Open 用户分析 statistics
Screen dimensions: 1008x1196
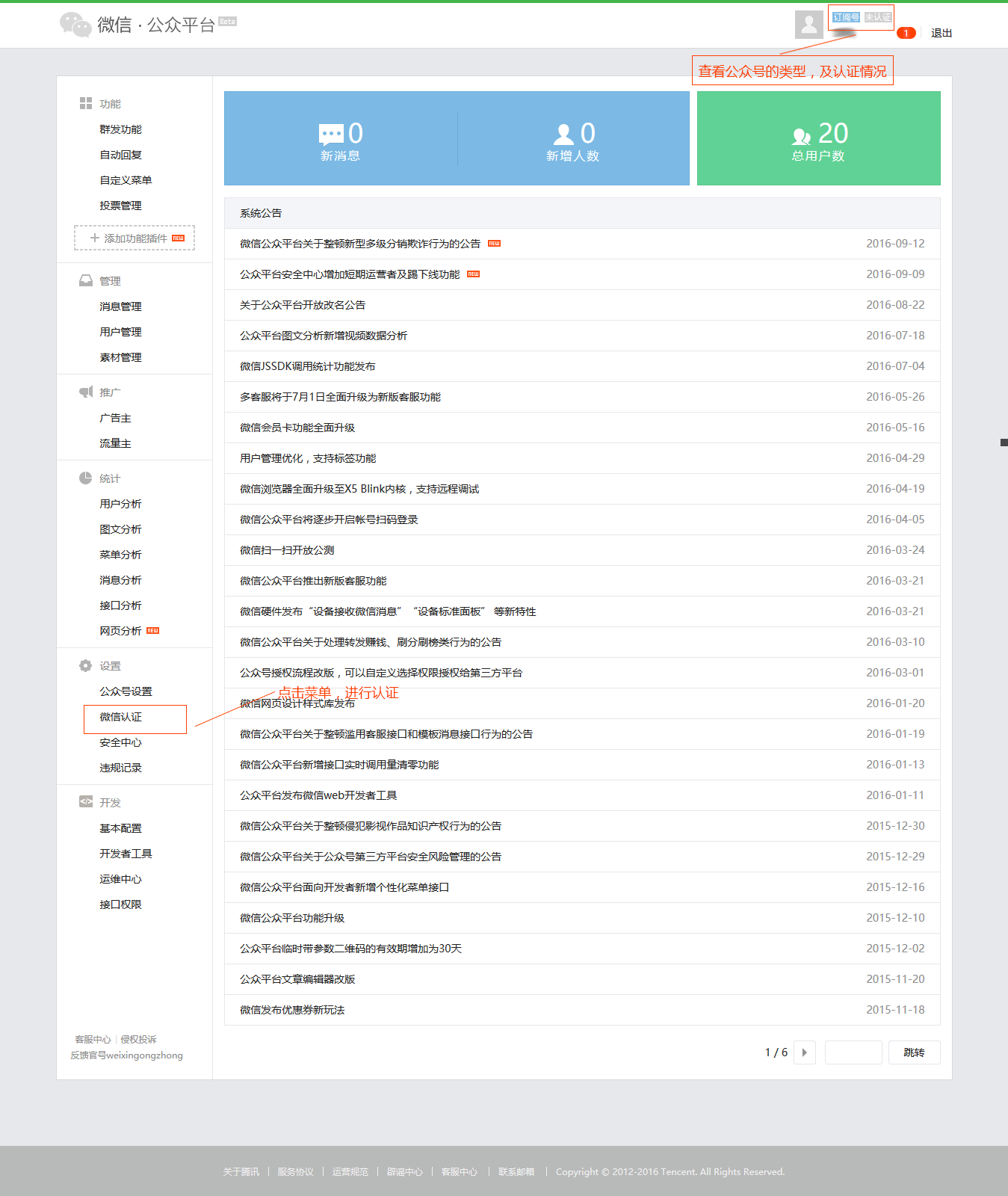point(120,504)
